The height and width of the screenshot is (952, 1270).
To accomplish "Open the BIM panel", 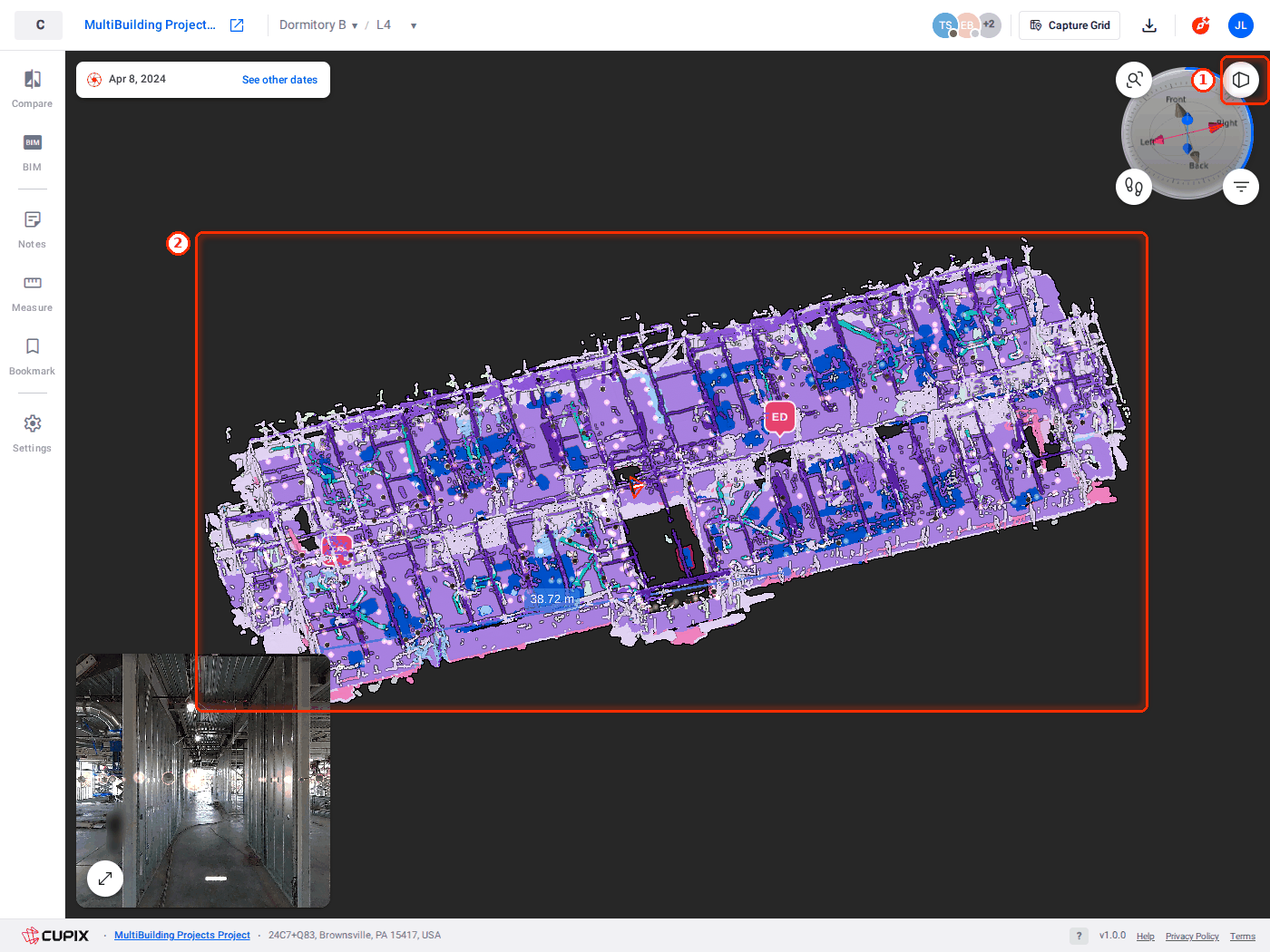I will pyautogui.click(x=33, y=152).
